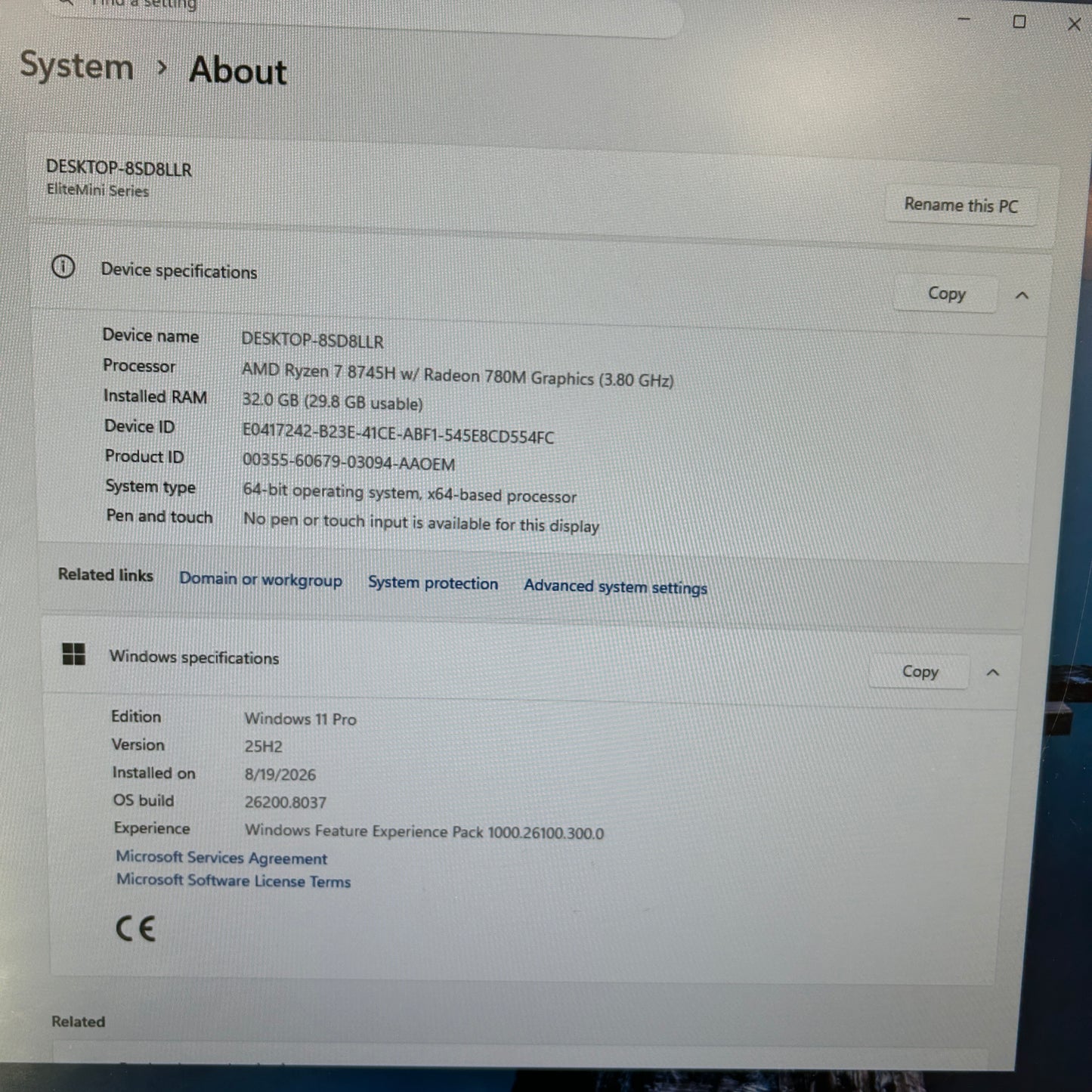The image size is (1092, 1092).
Task: Open the Domain or workgroup link
Action: pyautogui.click(x=261, y=580)
